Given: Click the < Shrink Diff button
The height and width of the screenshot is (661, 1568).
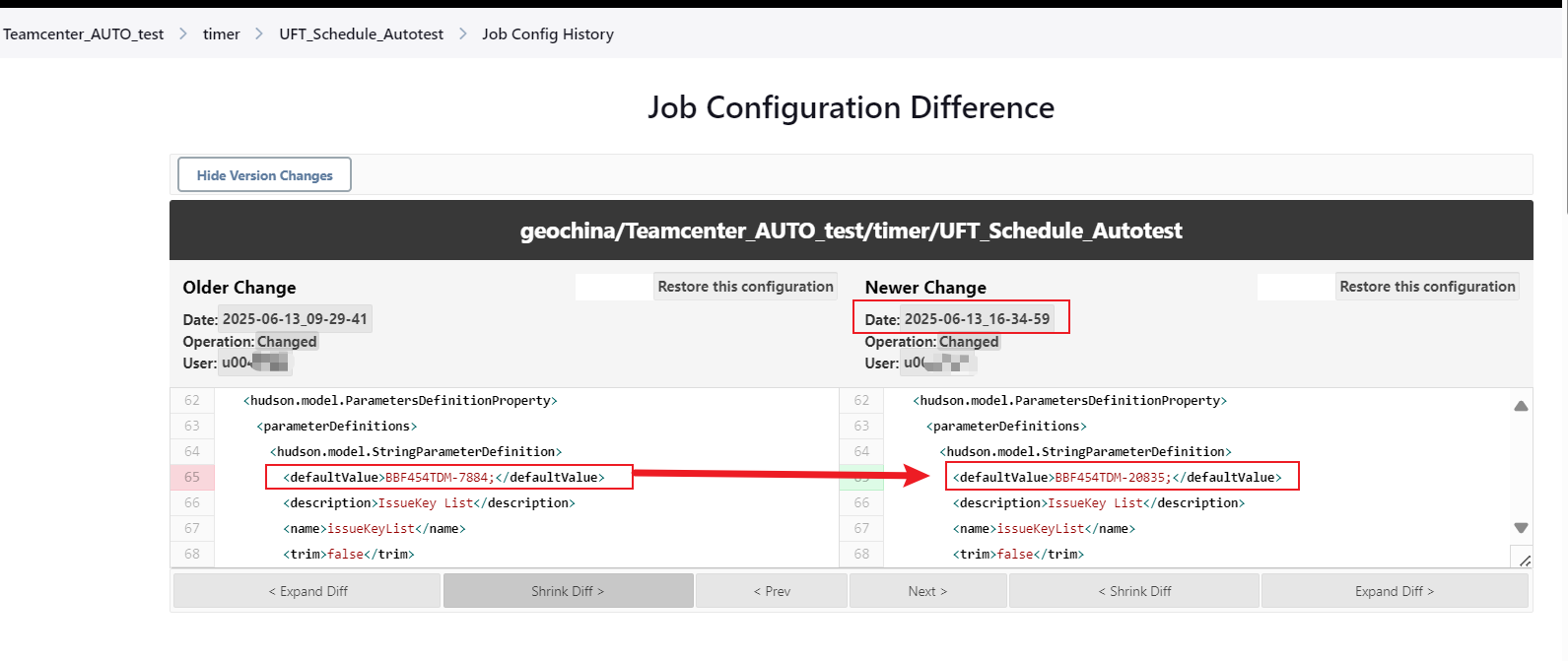Looking at the screenshot, I should coord(1134,591).
